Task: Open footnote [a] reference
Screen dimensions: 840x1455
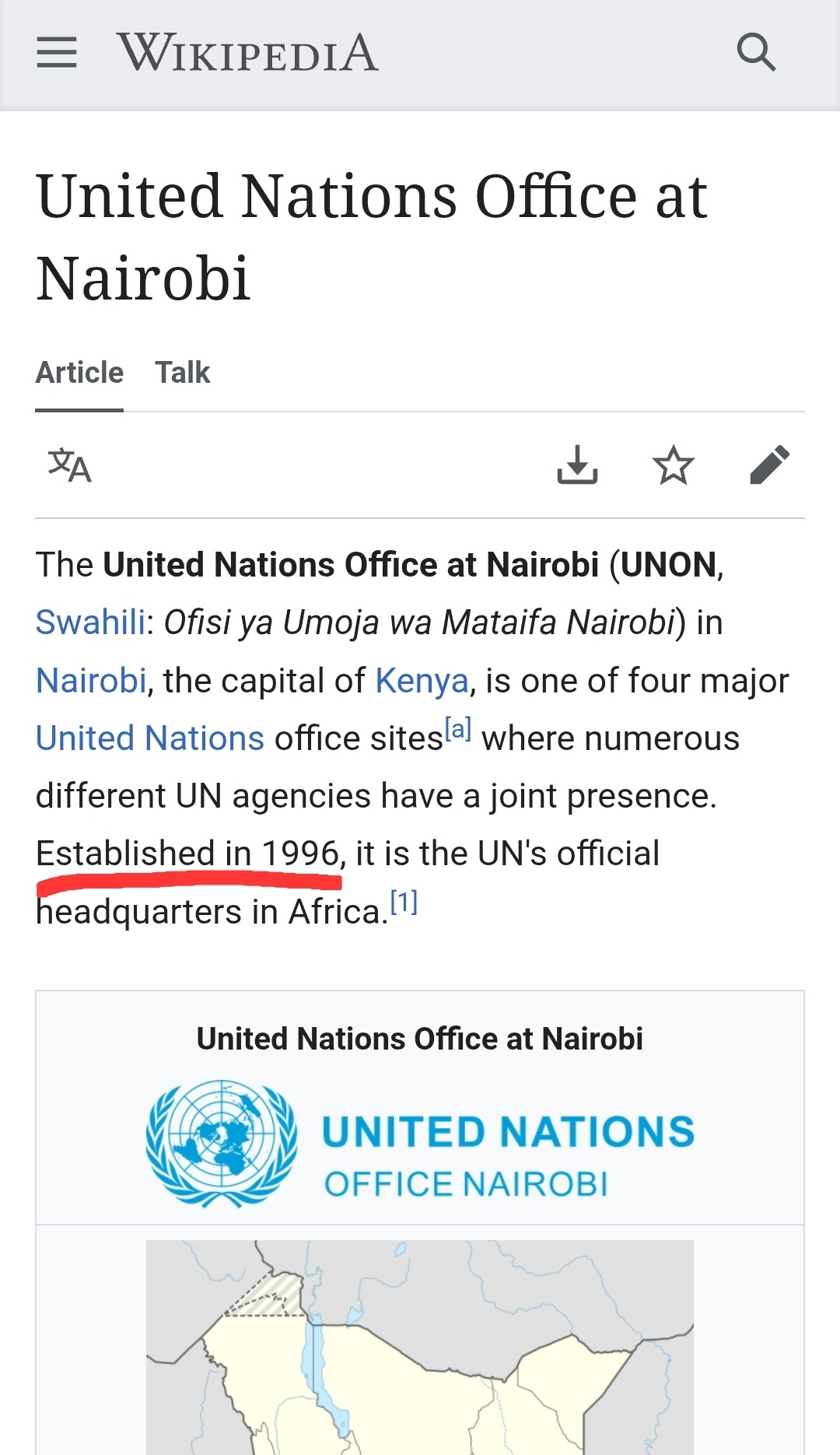Action: 458,730
